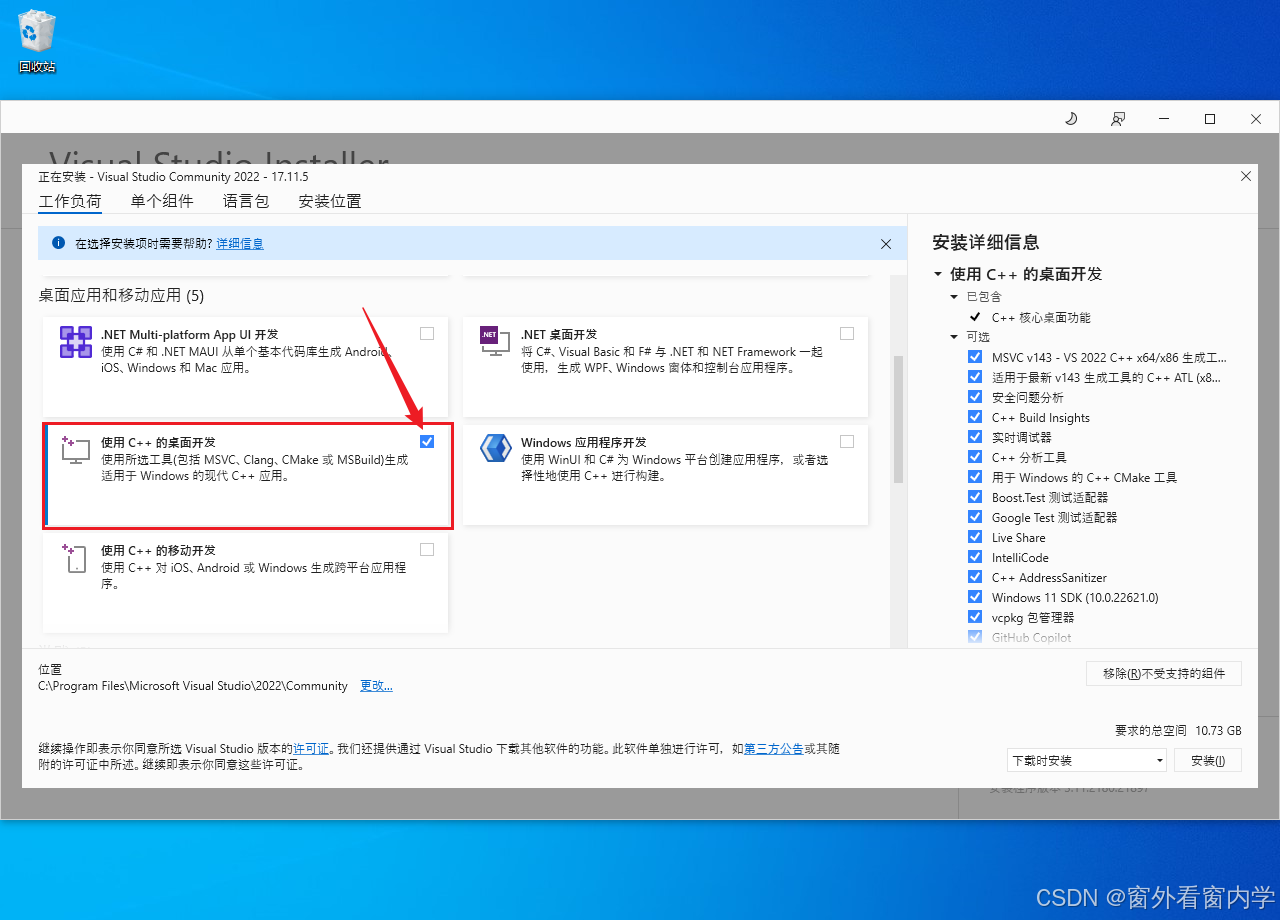The height and width of the screenshot is (920, 1280).
Task: Collapse the 已包含 section
Action: click(x=955, y=297)
